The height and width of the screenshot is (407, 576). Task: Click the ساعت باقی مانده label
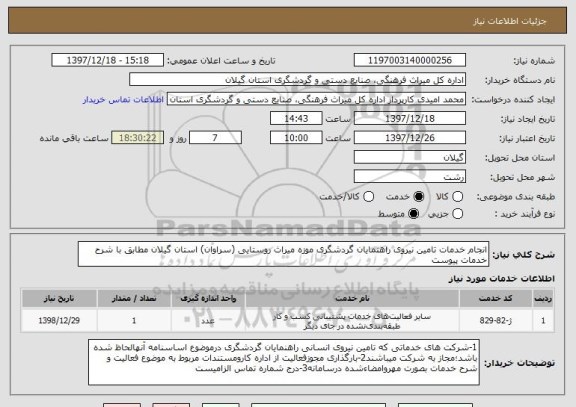pyautogui.click(x=74, y=138)
